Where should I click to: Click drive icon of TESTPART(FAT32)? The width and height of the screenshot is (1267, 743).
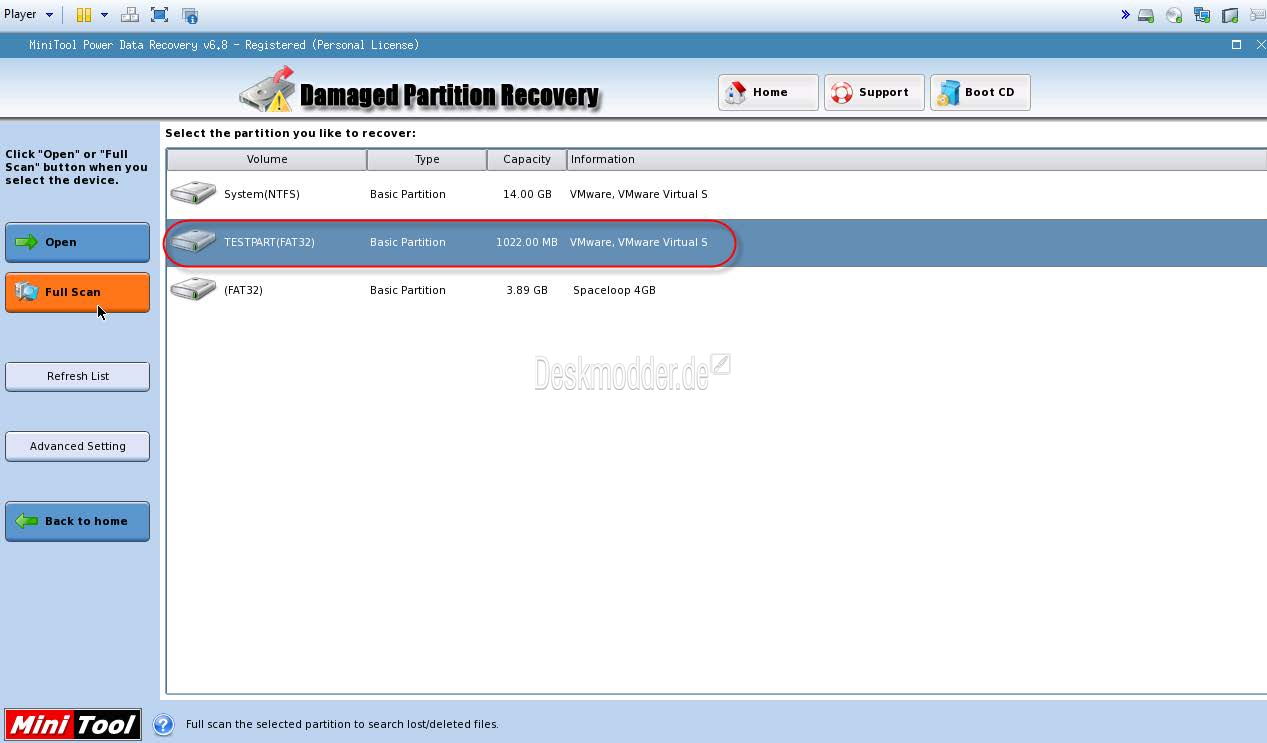pyautogui.click(x=193, y=241)
